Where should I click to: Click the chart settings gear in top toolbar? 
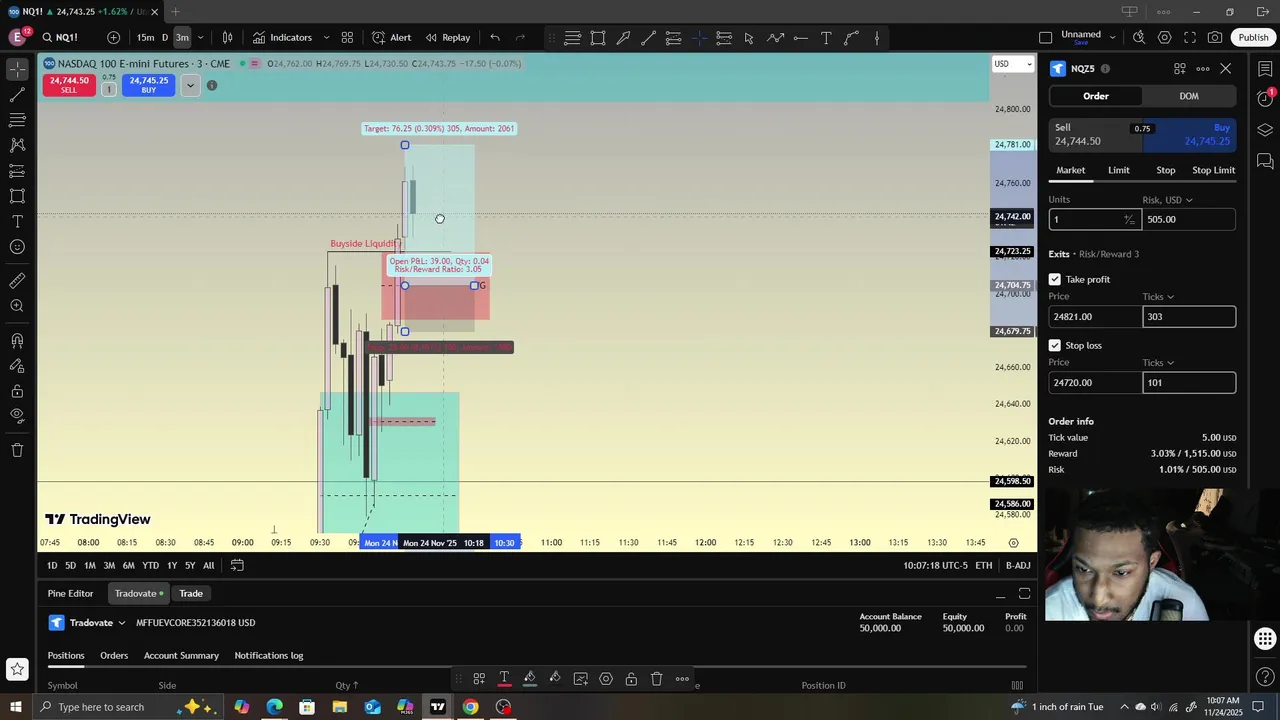(x=1165, y=37)
